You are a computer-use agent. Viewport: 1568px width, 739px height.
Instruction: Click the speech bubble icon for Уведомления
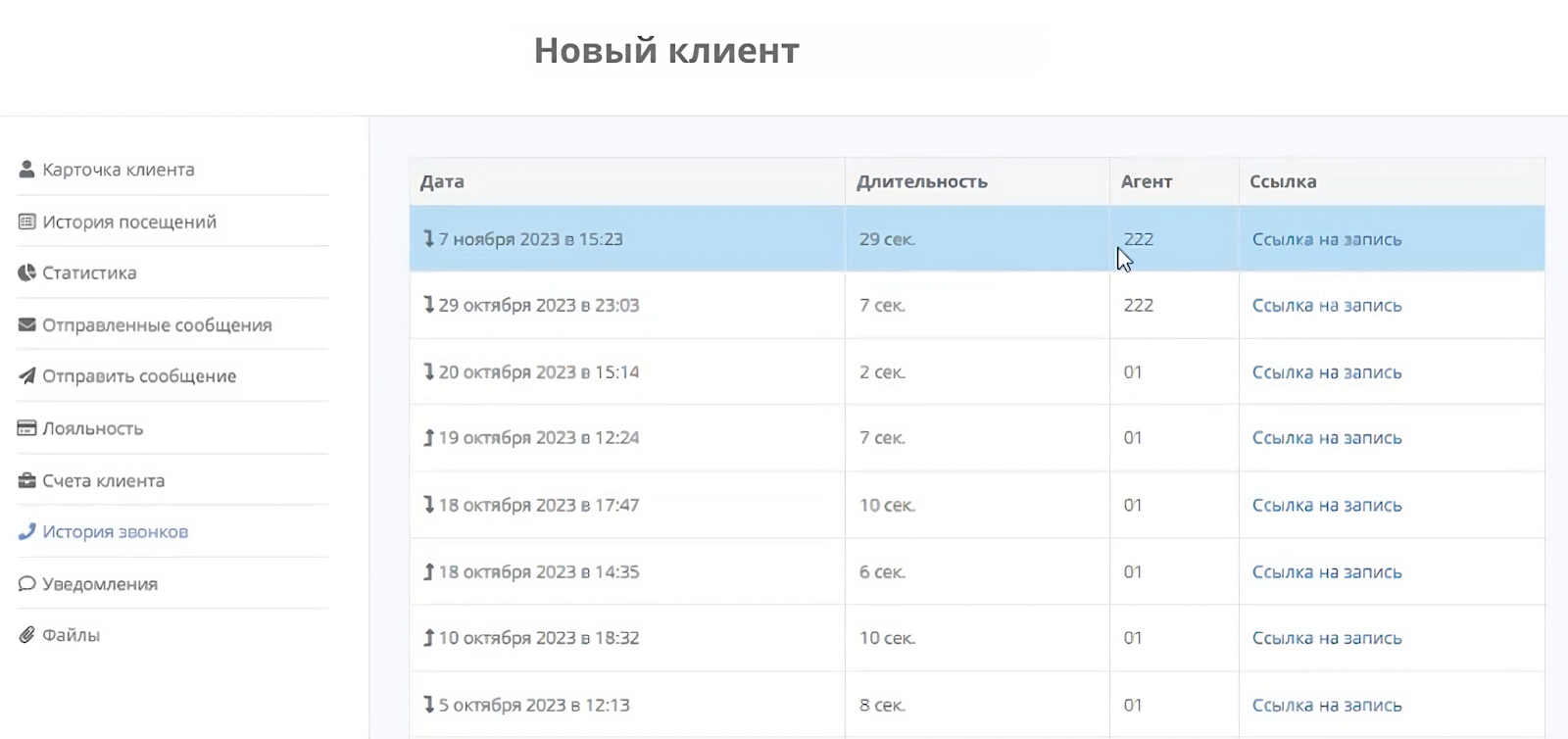click(x=26, y=584)
